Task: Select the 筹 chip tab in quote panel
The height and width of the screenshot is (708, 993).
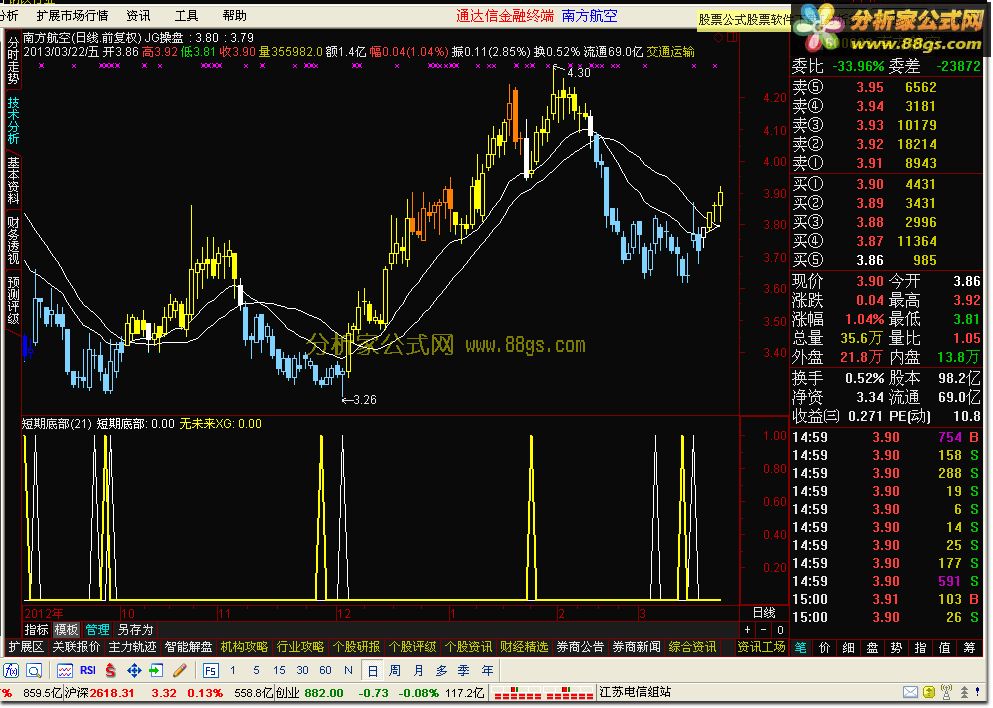Action: [969, 647]
